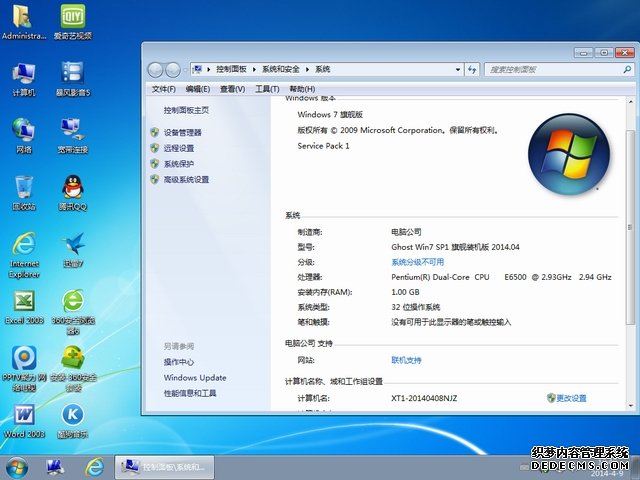Open the Administrator folder desktop icon
Image resolution: width=640 pixels, height=480 pixels.
pos(23,22)
